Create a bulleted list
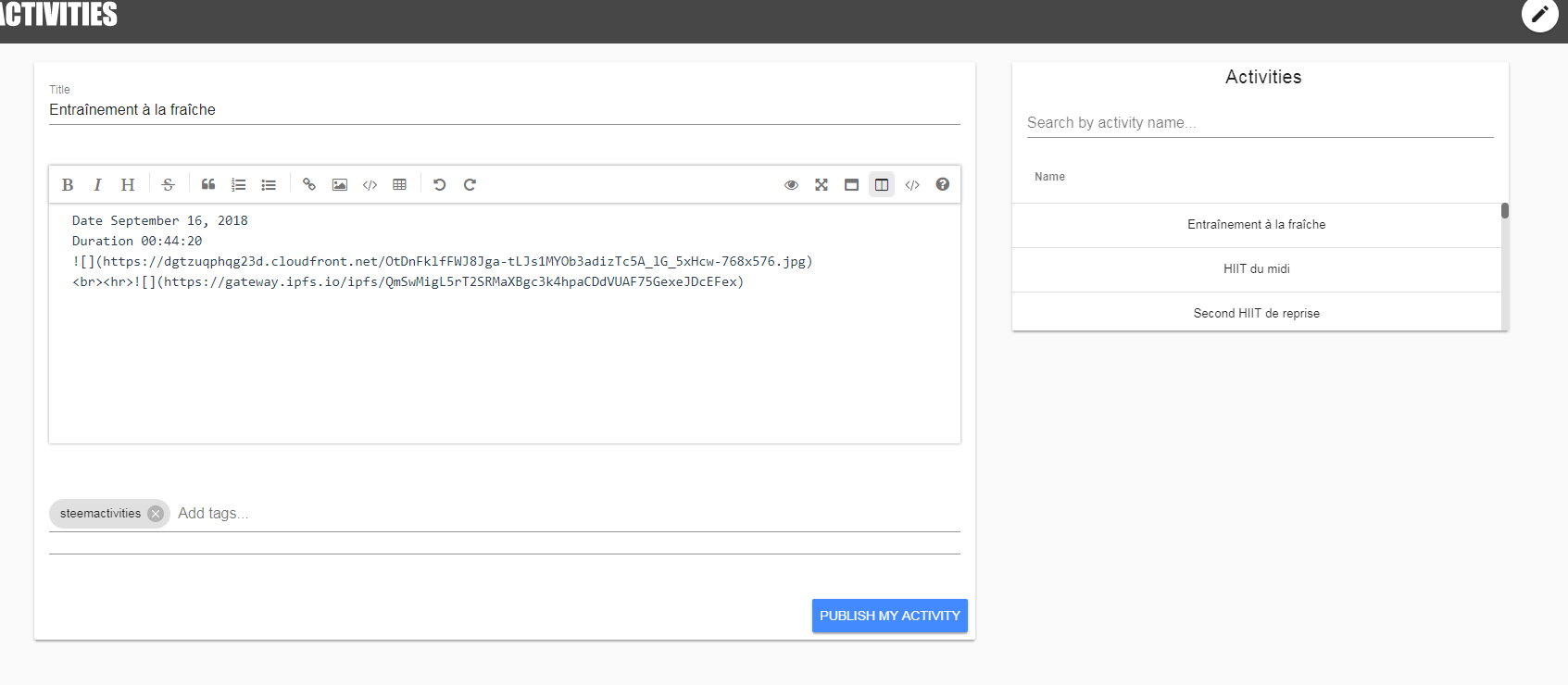 [269, 185]
